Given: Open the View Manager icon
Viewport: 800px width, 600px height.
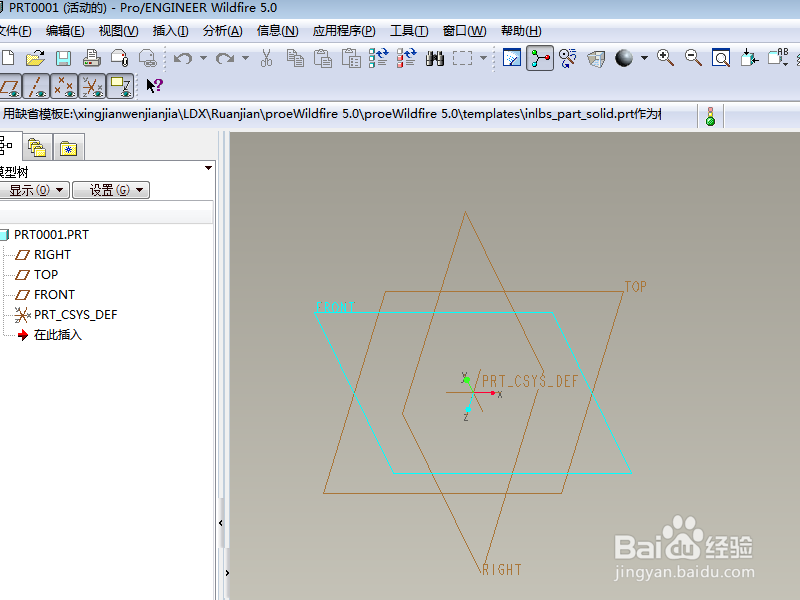Looking at the screenshot, I should pyautogui.click(x=596, y=58).
